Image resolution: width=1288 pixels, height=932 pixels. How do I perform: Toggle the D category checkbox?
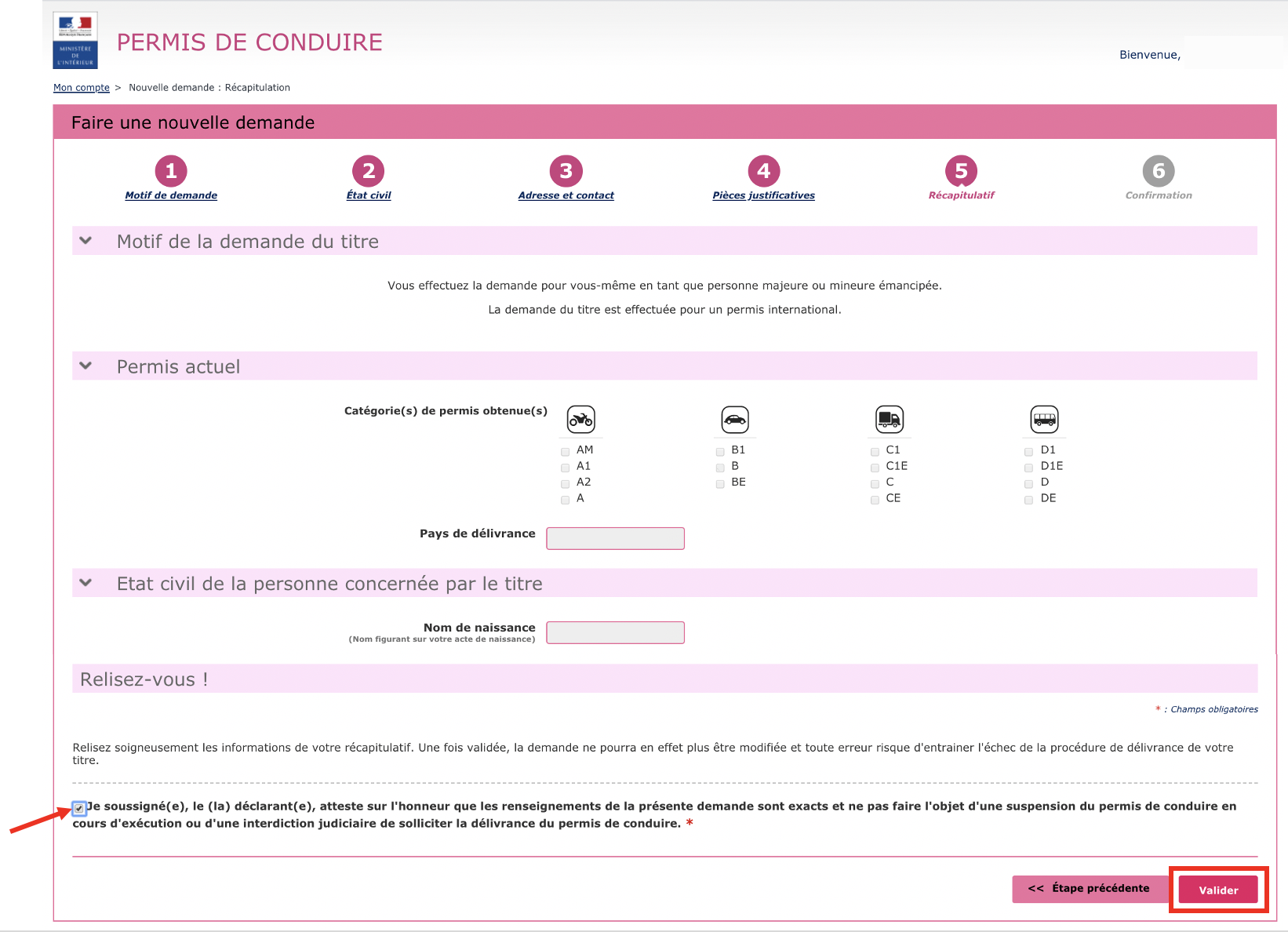(1029, 484)
